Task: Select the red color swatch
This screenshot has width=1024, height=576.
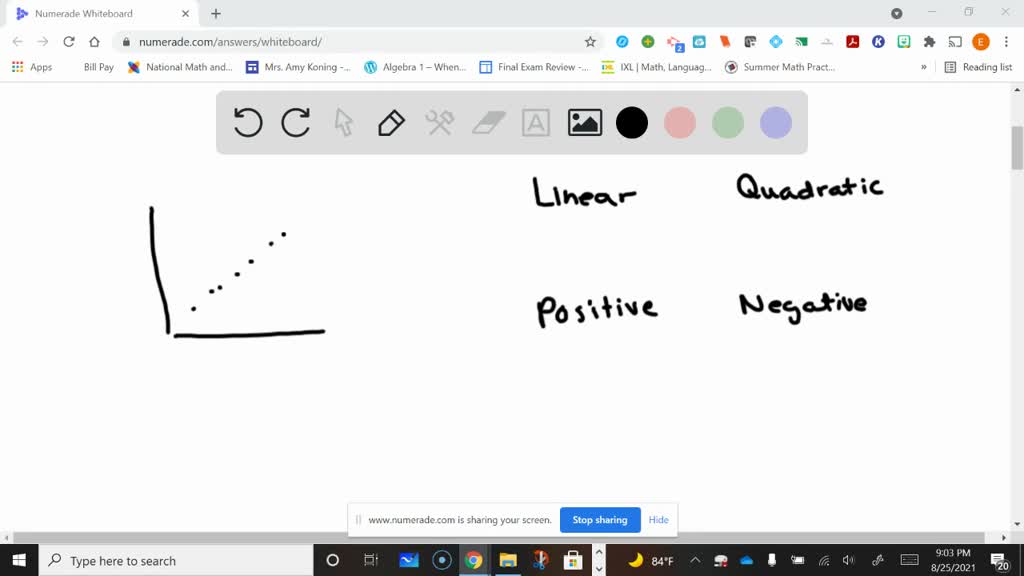Action: (x=680, y=122)
